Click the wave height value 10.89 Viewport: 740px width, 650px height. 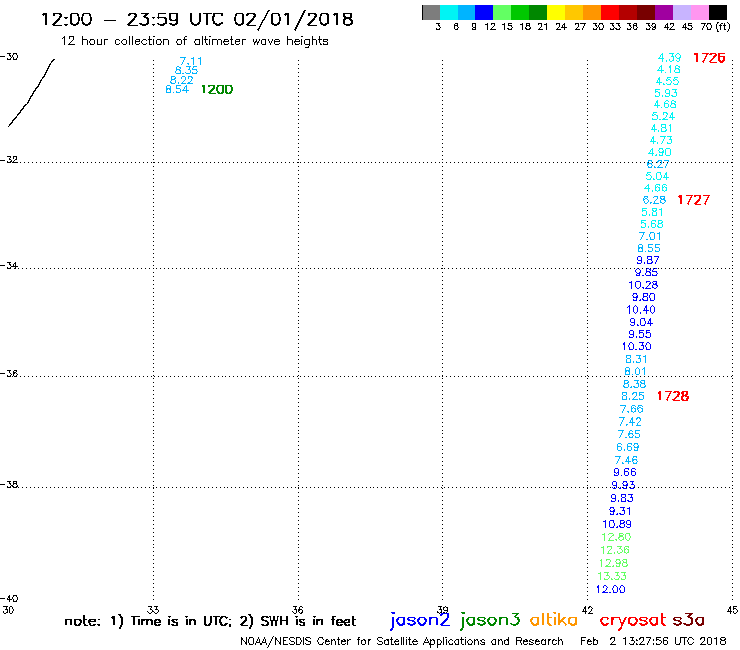[x=617, y=524]
